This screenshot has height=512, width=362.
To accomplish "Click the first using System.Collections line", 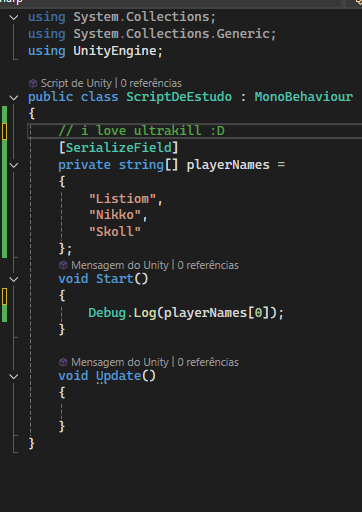I will [x=122, y=17].
